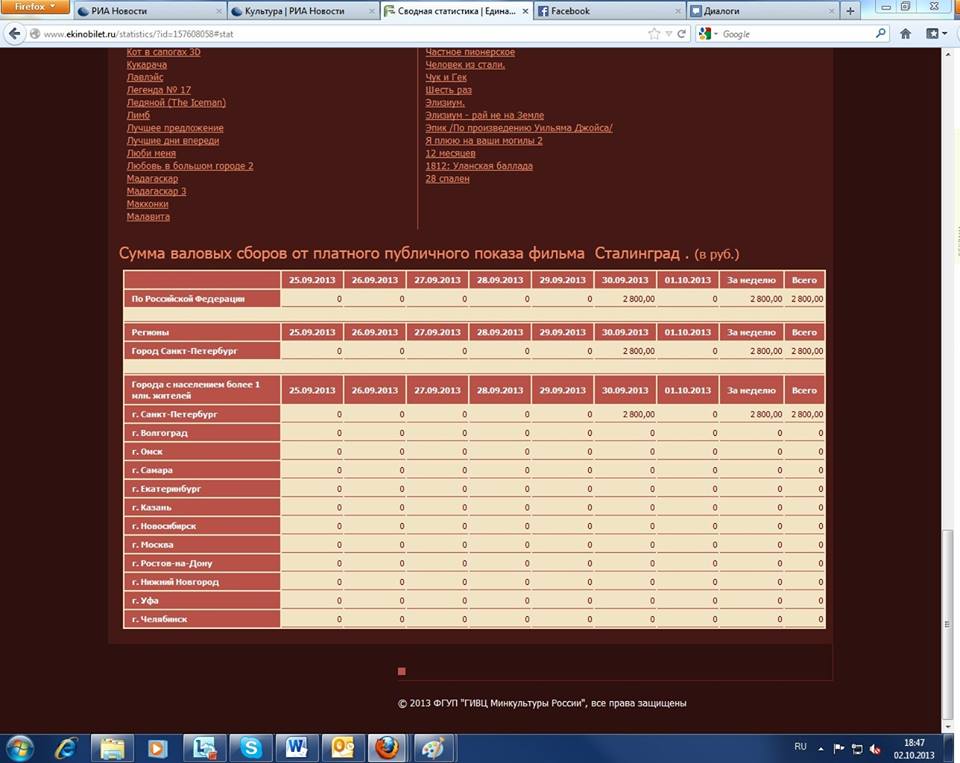
Task: Bookmark this page with the star icon
Action: [x=654, y=34]
